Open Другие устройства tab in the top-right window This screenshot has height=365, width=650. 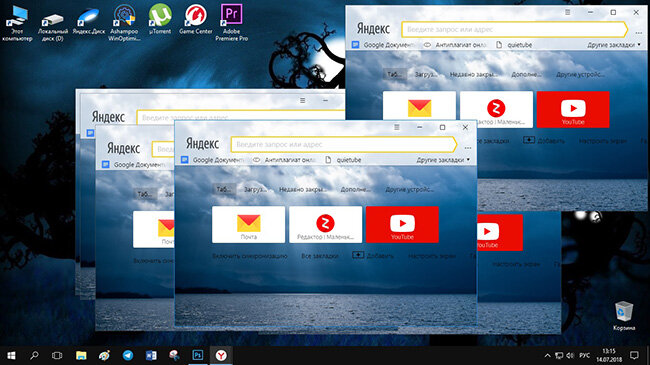580,75
